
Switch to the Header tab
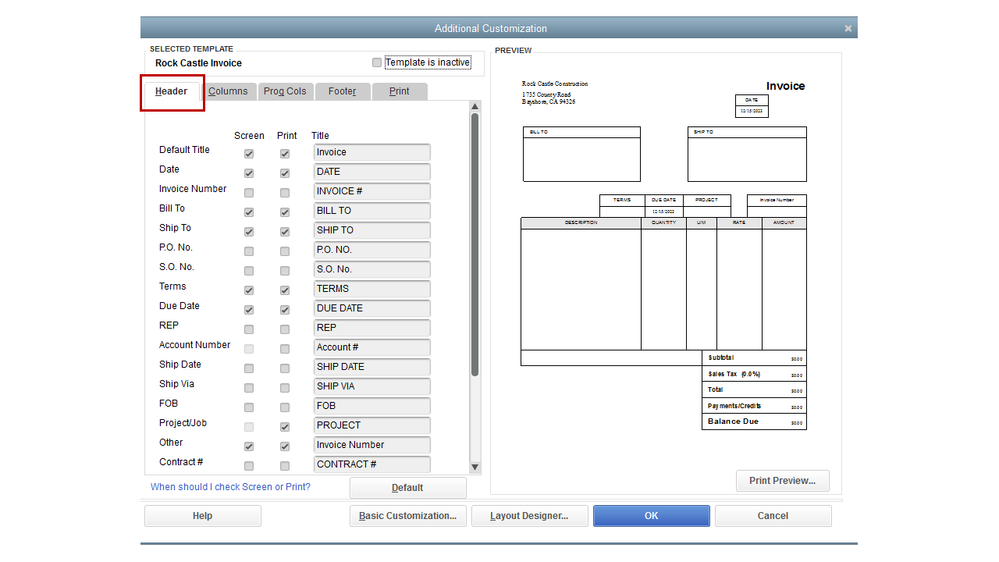tap(171, 91)
